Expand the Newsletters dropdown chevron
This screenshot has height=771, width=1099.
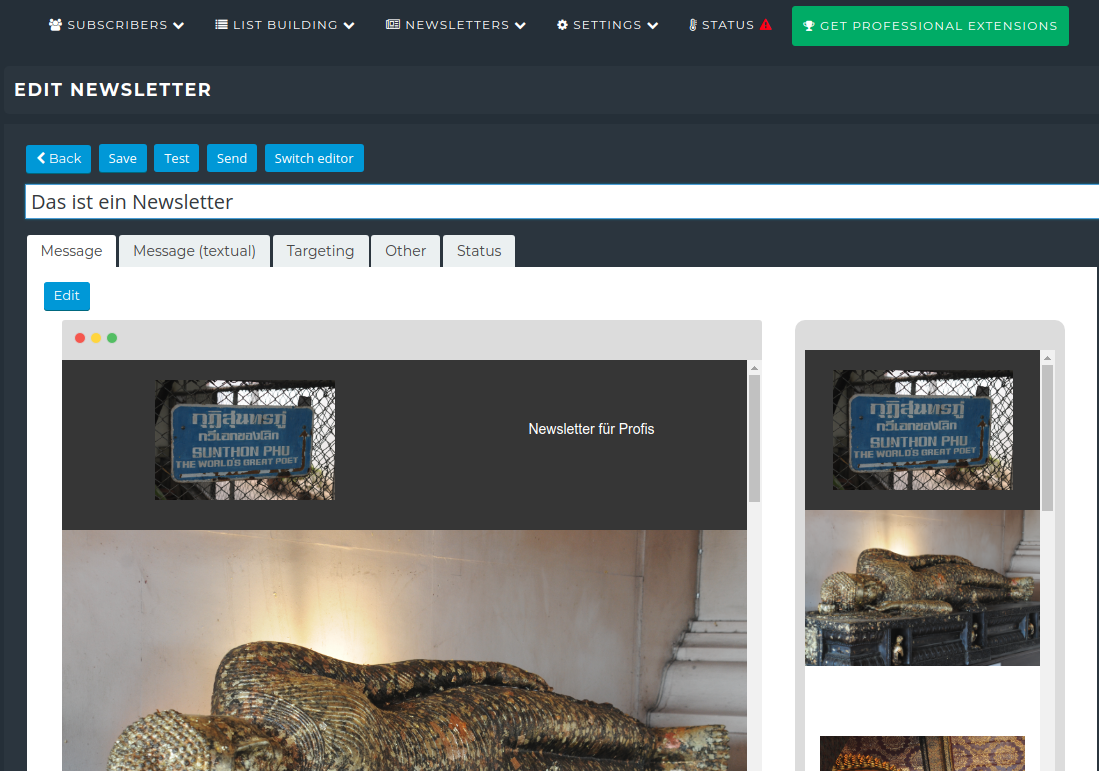(520, 25)
